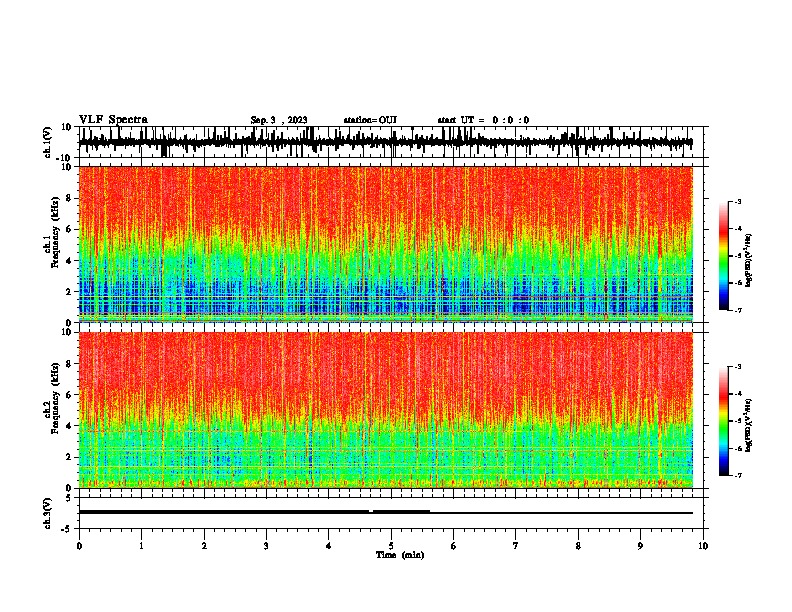Image resolution: width=792 pixels, height=612 pixels.
Task: Click the "ch.1(V)" waveform axis label
Action: 48,142
